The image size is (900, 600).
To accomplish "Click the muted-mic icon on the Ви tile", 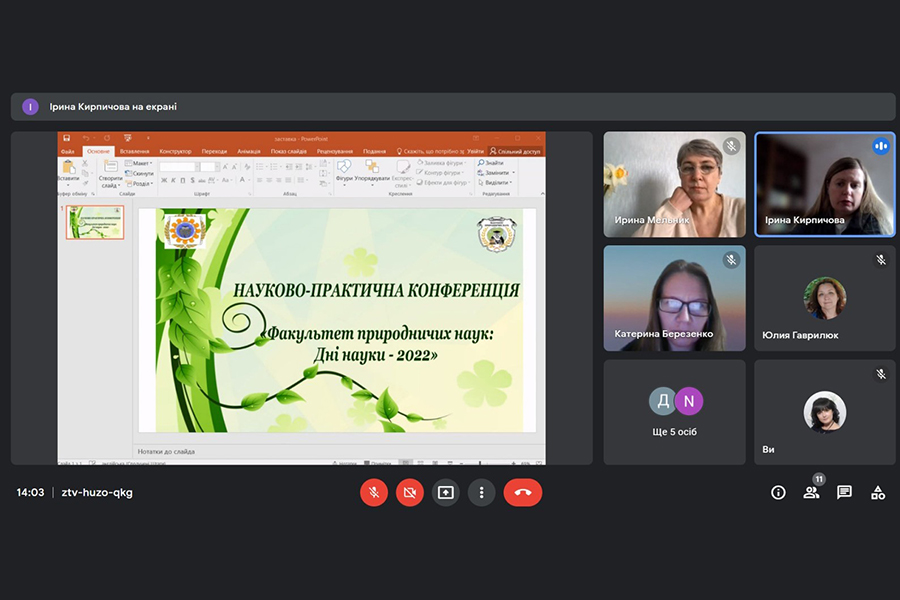I will [x=881, y=374].
